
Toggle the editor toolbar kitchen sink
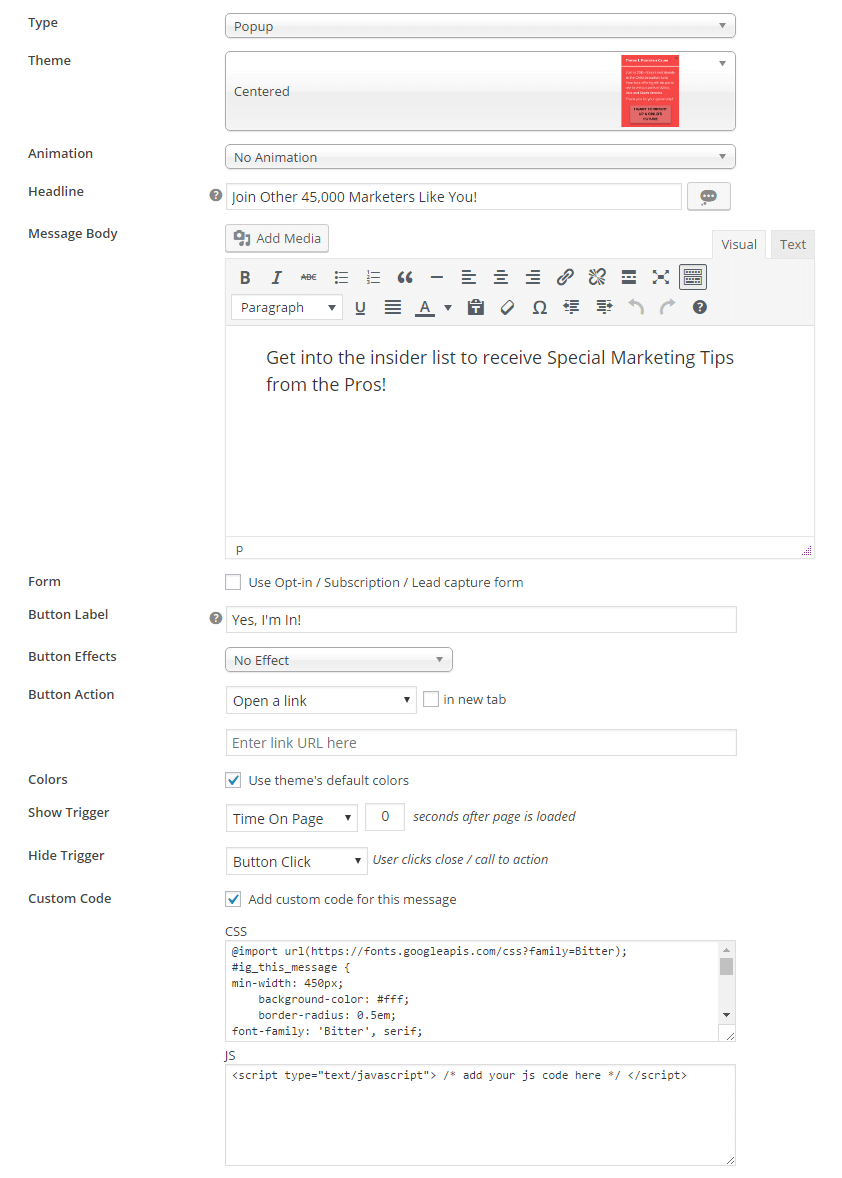pyautogui.click(x=693, y=277)
